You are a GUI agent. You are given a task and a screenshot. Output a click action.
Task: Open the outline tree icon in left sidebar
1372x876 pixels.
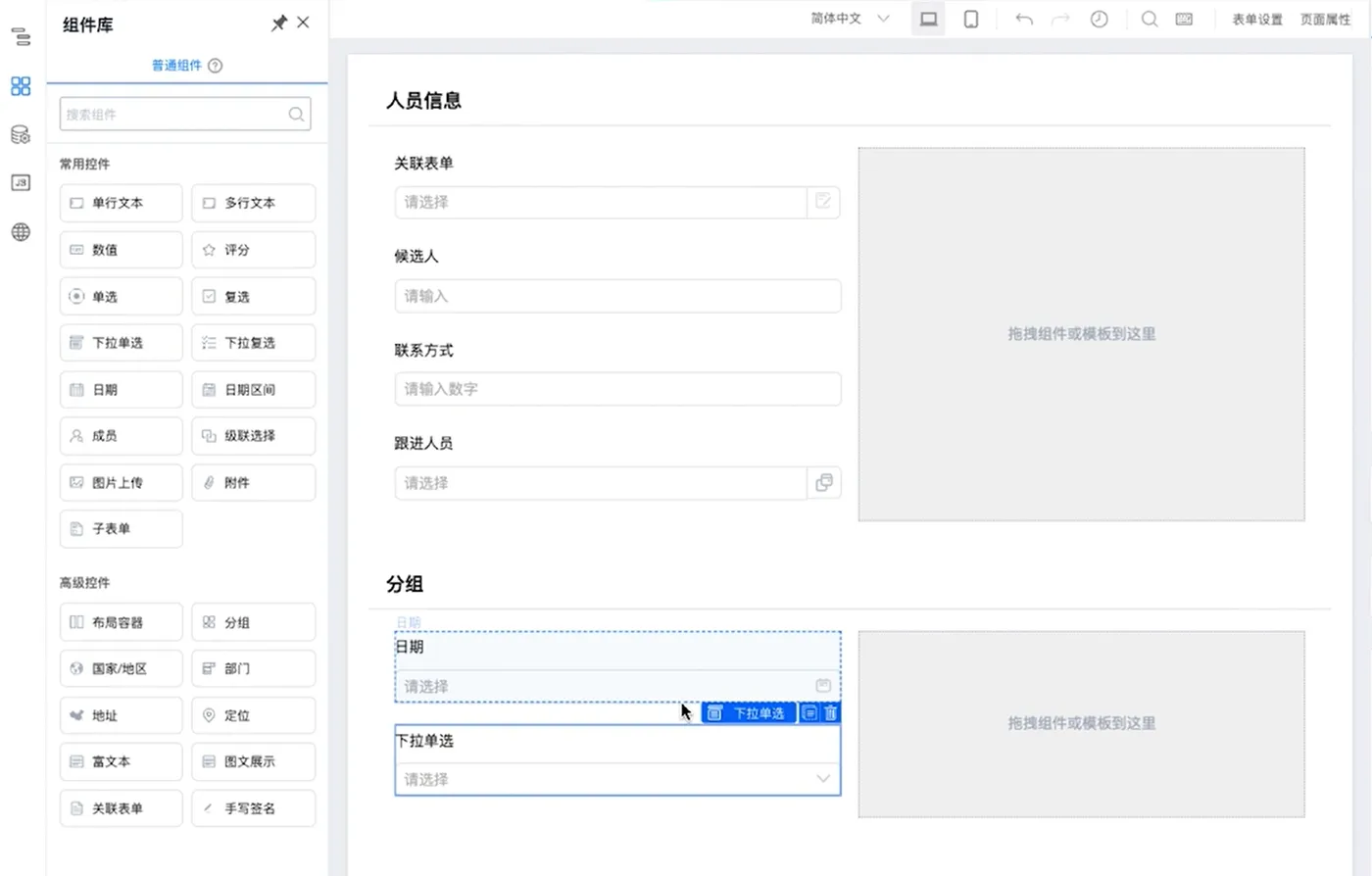[x=21, y=37]
